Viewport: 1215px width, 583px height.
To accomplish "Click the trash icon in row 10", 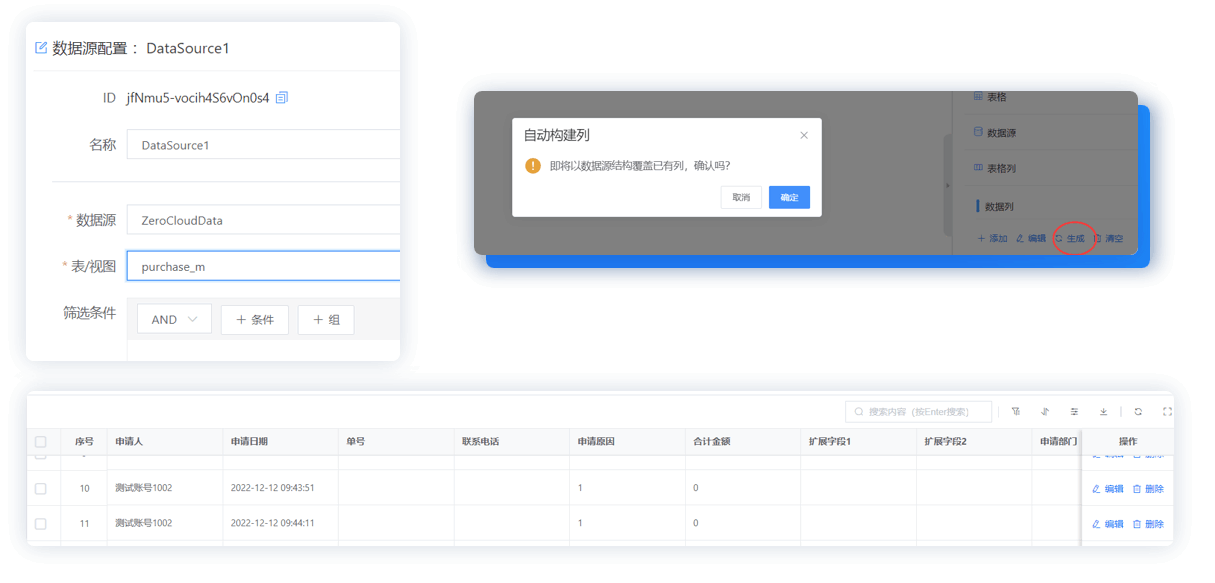I will 1137,489.
